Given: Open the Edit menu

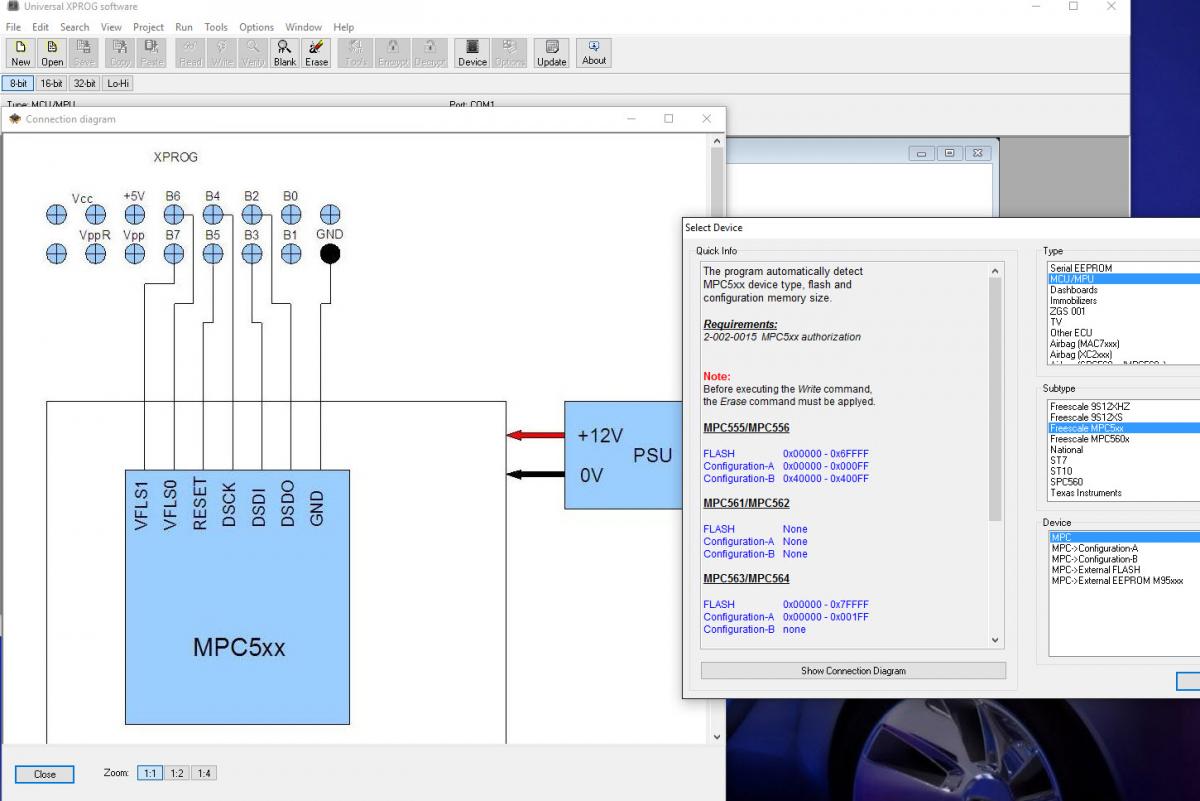Looking at the screenshot, I should coord(40,27).
